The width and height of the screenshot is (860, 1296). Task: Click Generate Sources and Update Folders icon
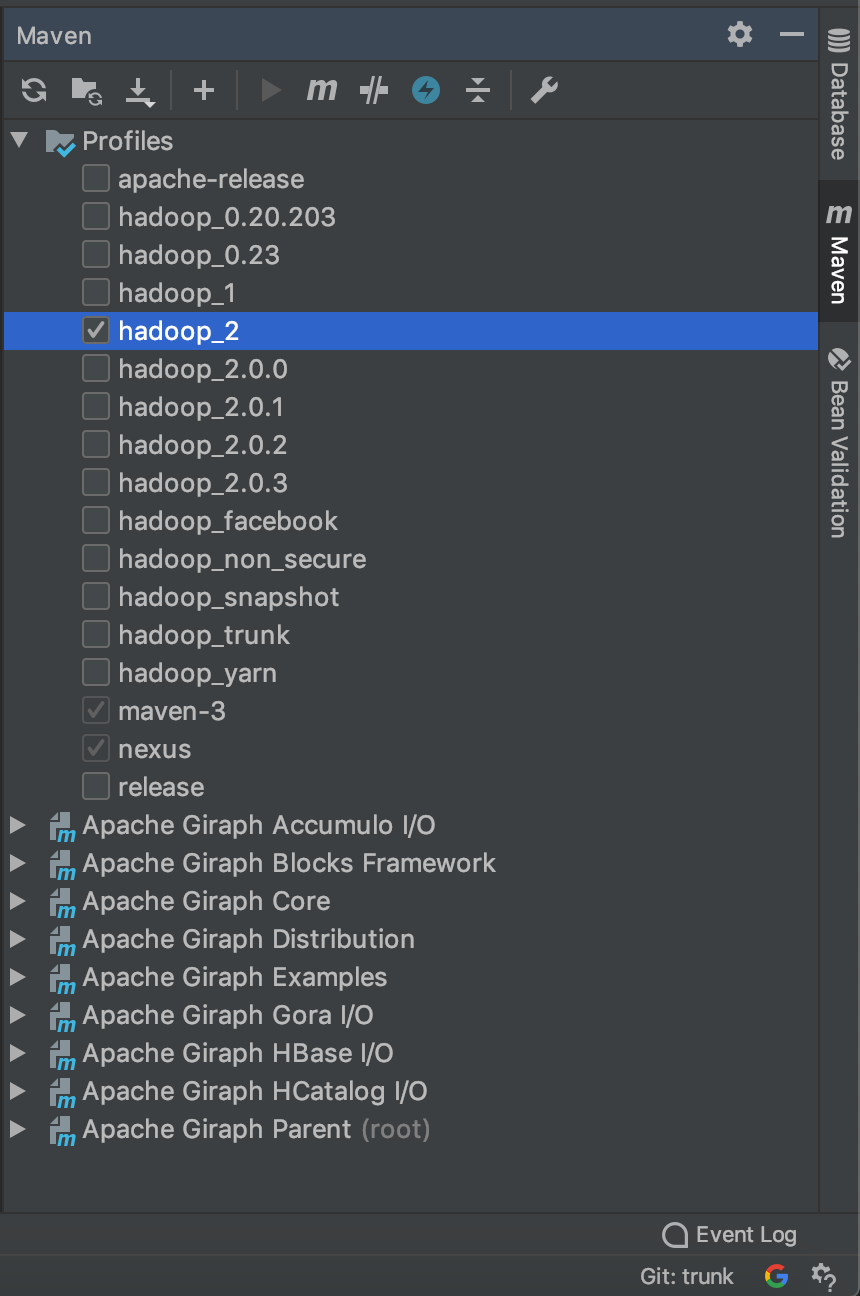pos(87,91)
